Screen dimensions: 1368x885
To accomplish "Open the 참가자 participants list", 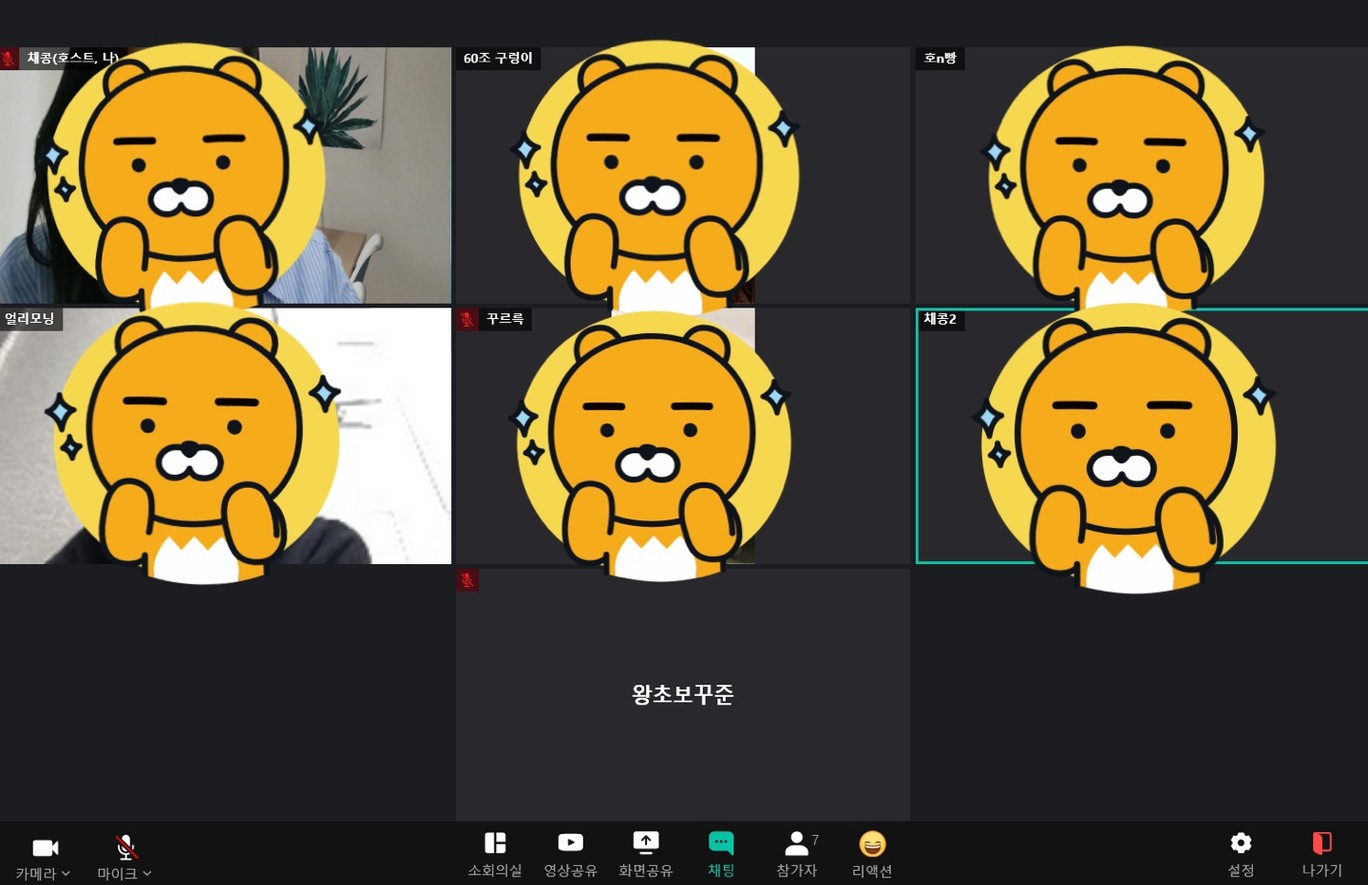I will coord(797,855).
